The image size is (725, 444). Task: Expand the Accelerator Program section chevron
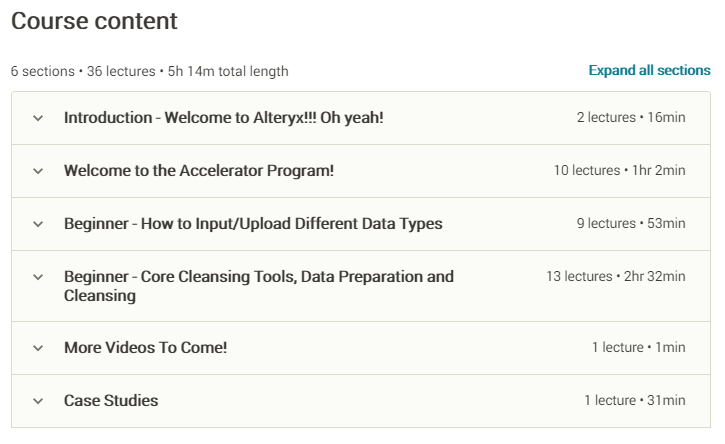pyautogui.click(x=38, y=171)
